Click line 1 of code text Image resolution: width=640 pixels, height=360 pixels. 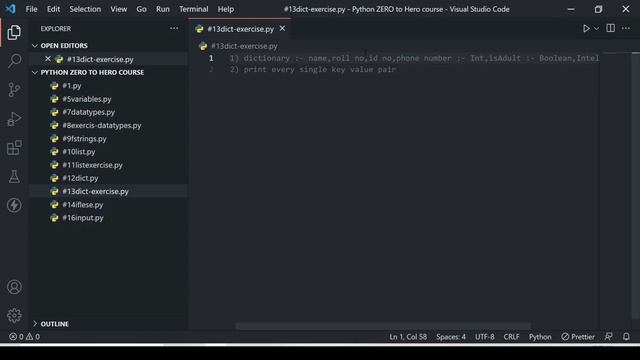[x=414, y=58]
